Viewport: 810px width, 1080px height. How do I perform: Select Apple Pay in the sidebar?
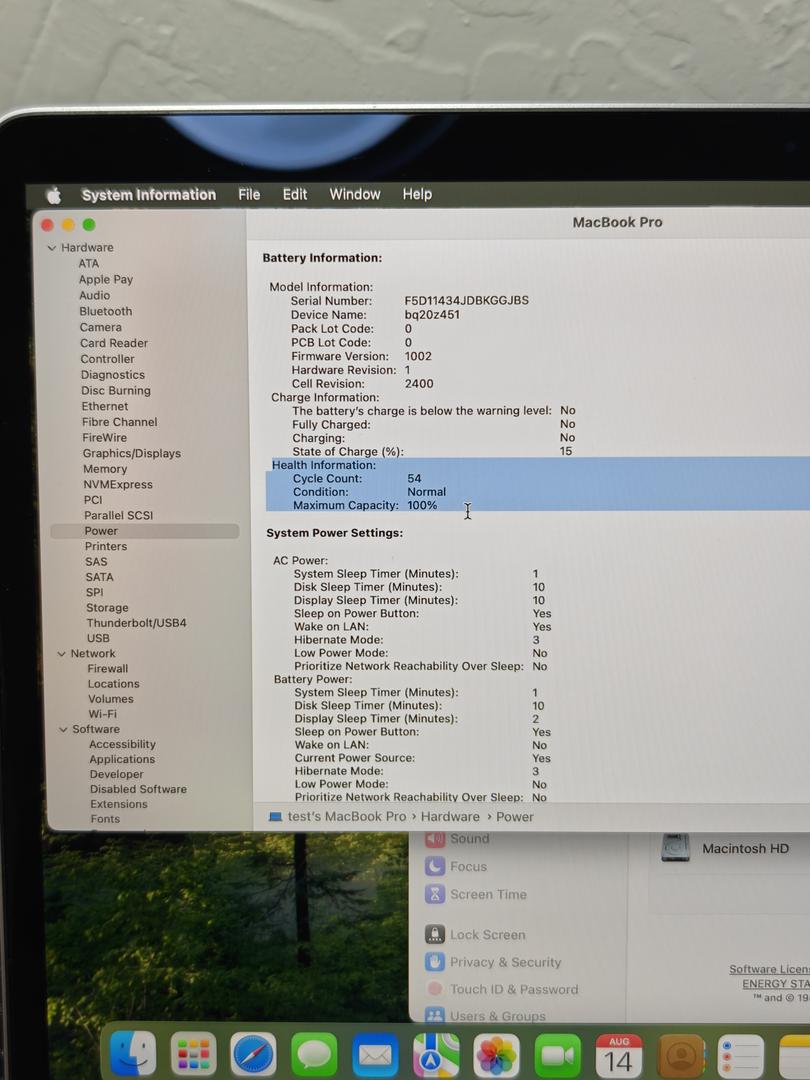pos(105,280)
